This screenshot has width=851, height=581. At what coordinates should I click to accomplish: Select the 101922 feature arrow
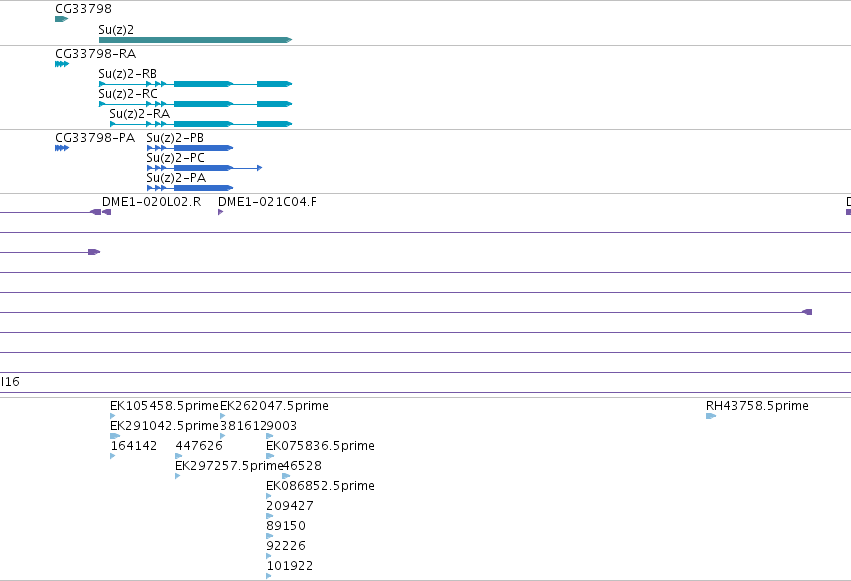[x=269, y=576]
